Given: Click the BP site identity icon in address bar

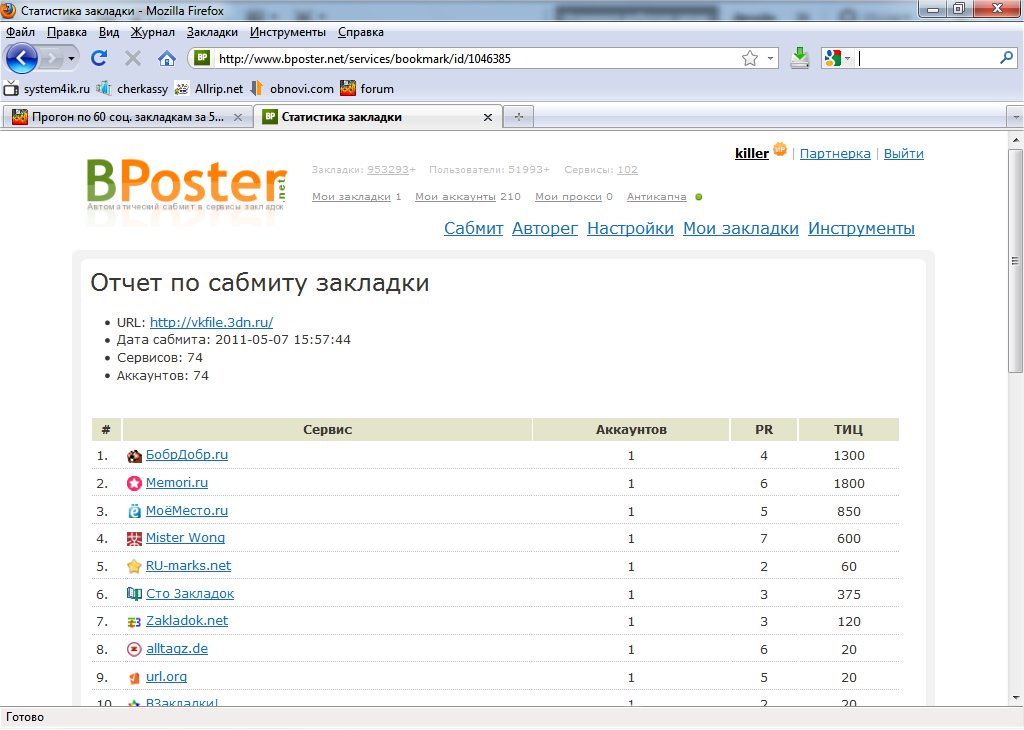Looking at the screenshot, I should point(202,58).
